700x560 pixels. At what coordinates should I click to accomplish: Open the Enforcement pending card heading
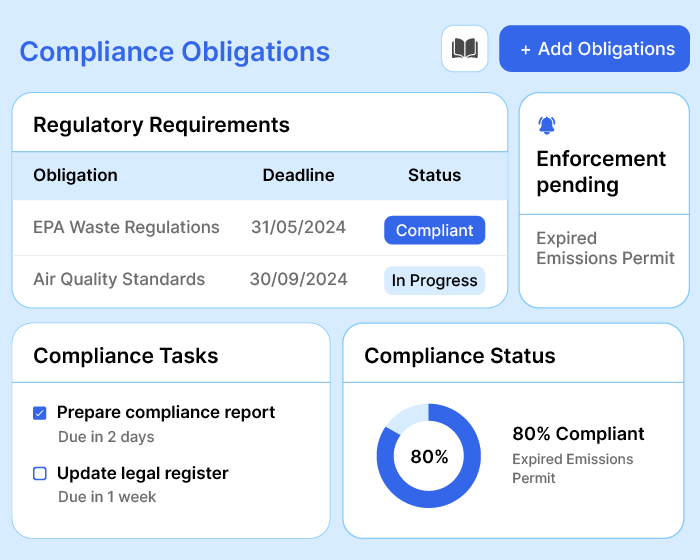600,171
